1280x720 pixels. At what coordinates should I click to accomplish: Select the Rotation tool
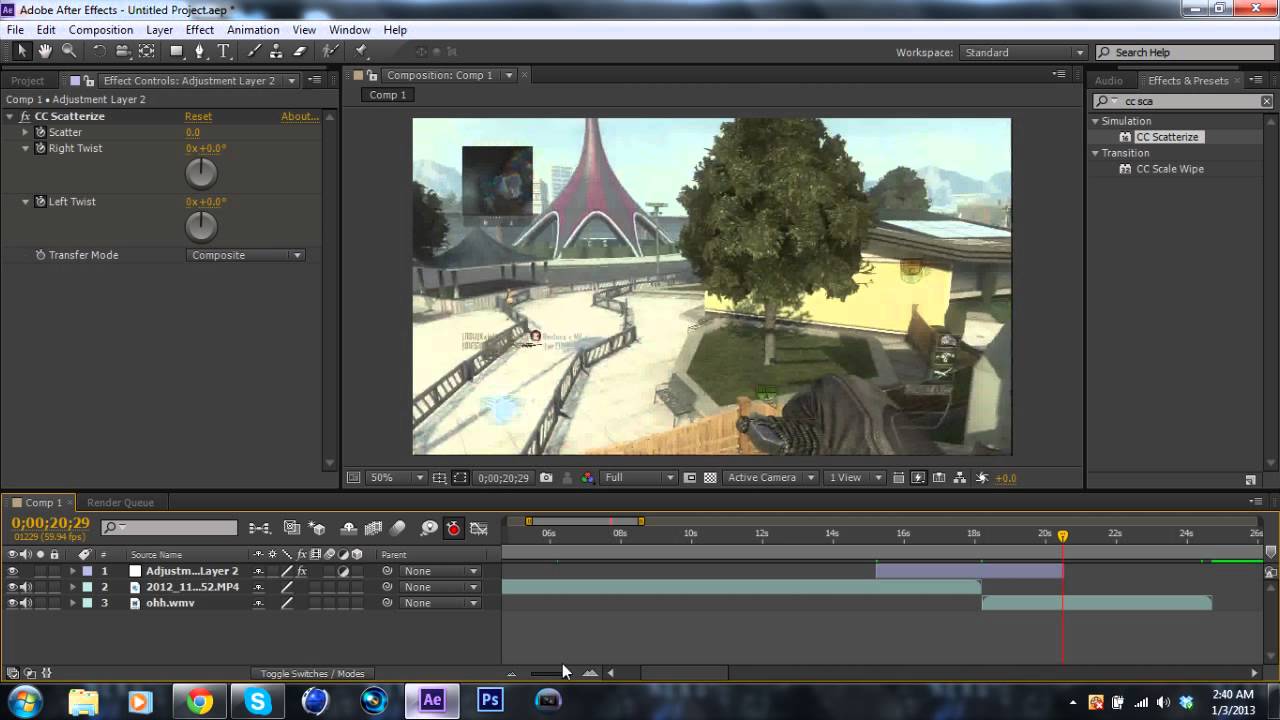99,51
